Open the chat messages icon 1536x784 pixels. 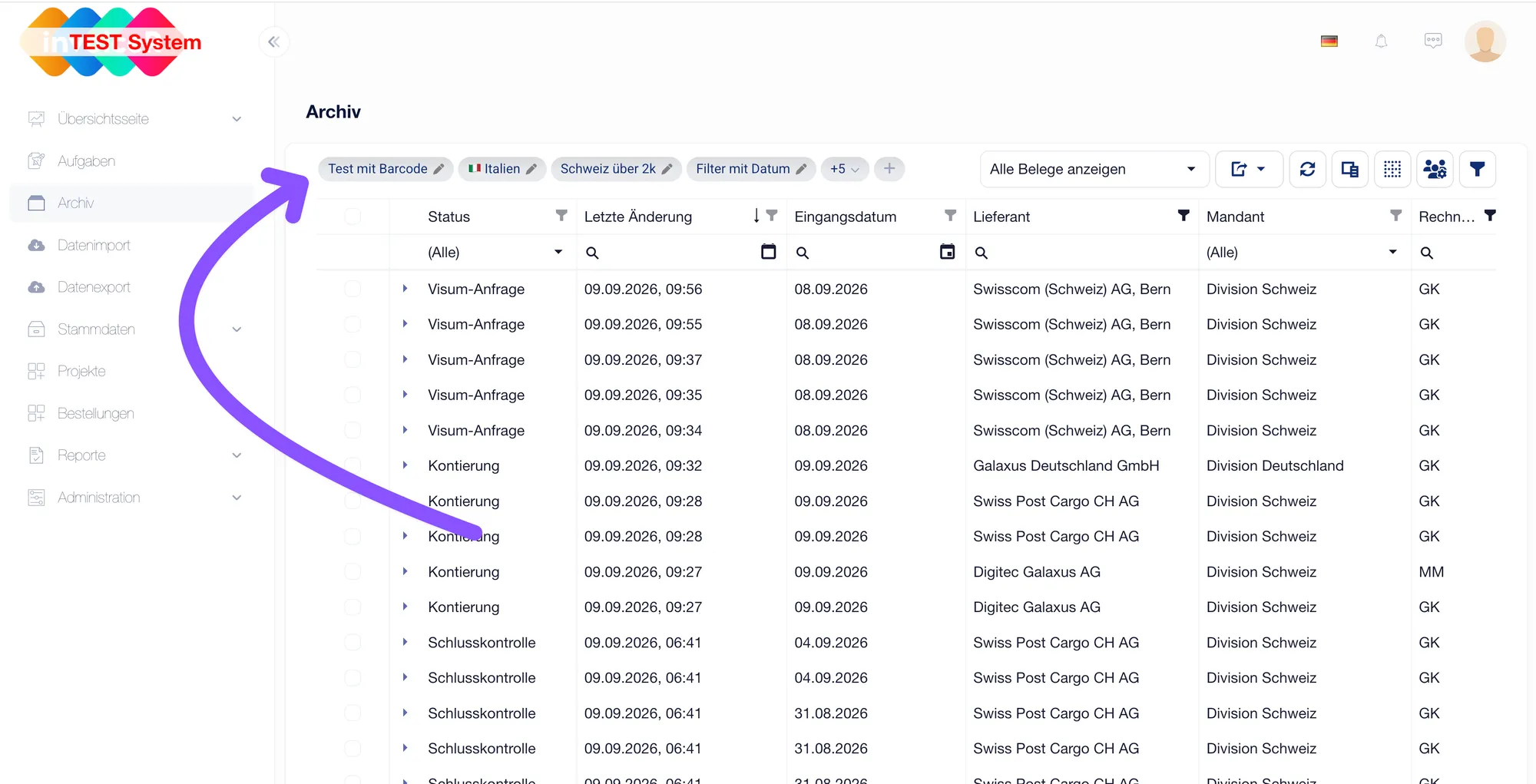(1433, 41)
